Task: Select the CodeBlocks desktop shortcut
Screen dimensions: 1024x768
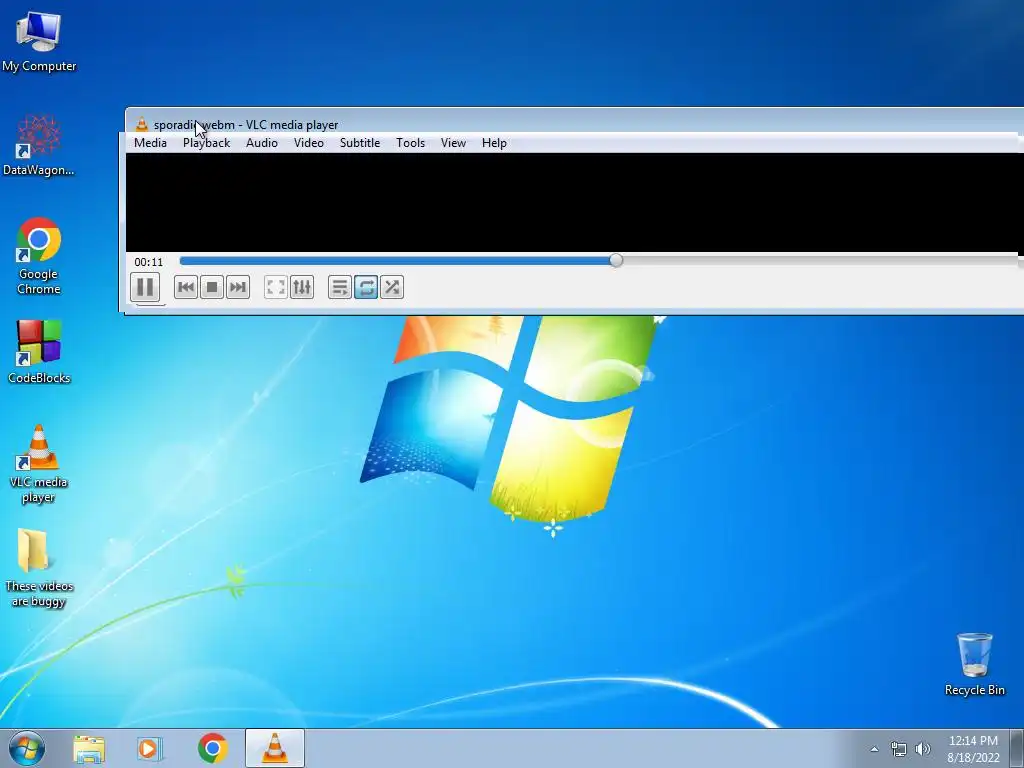Action: (39, 351)
